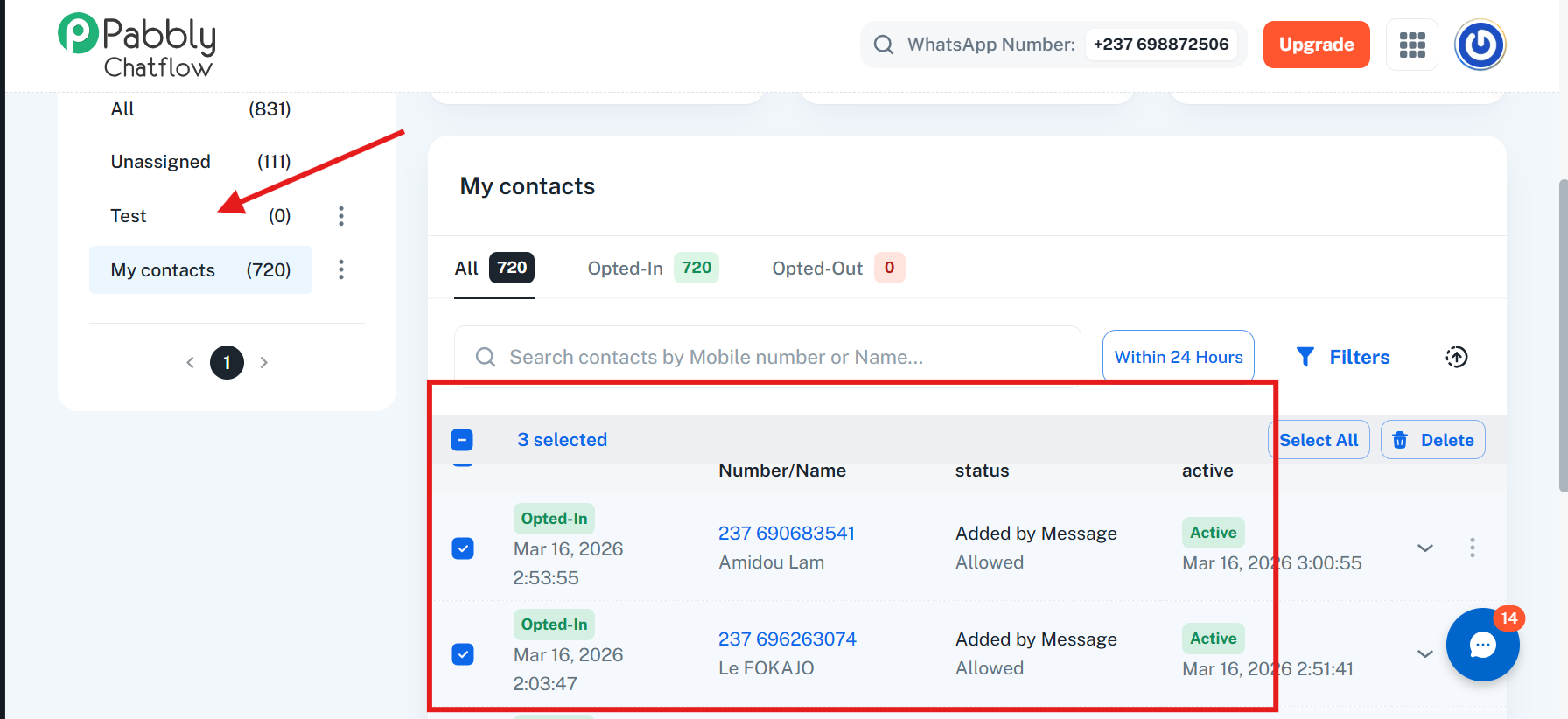Go to next page of contact lists
The height and width of the screenshot is (719, 1568).
click(x=263, y=362)
